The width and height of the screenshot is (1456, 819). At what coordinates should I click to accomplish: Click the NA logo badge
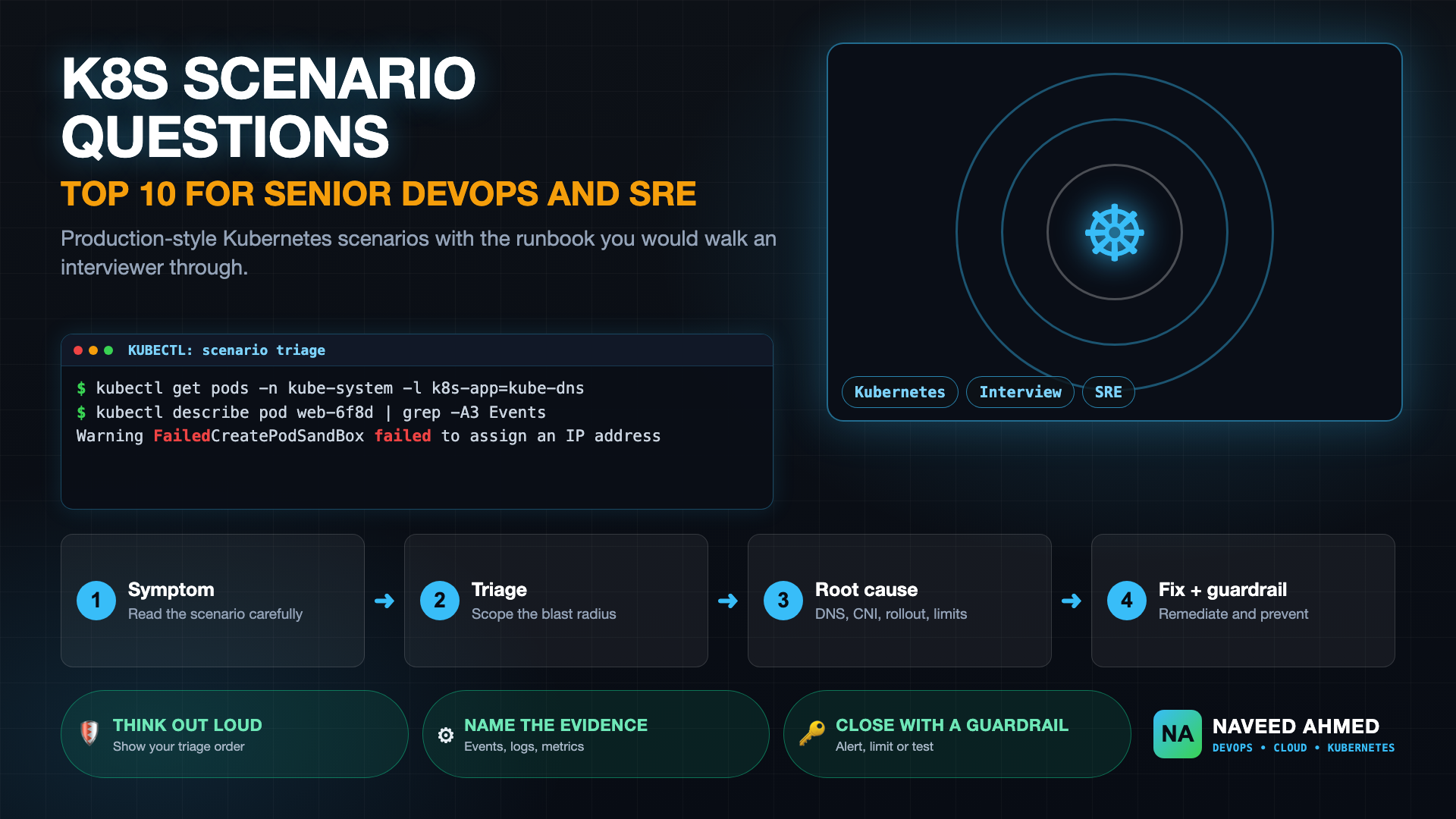(x=1177, y=734)
